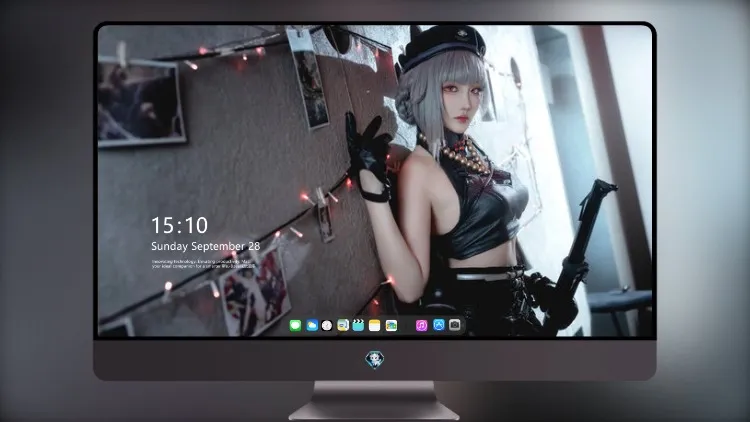Open the Weather app in dock
The image size is (750, 422).
click(x=312, y=326)
